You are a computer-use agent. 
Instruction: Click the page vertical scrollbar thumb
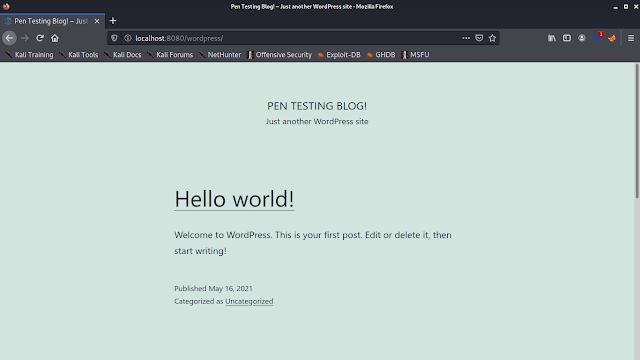(x=637, y=131)
